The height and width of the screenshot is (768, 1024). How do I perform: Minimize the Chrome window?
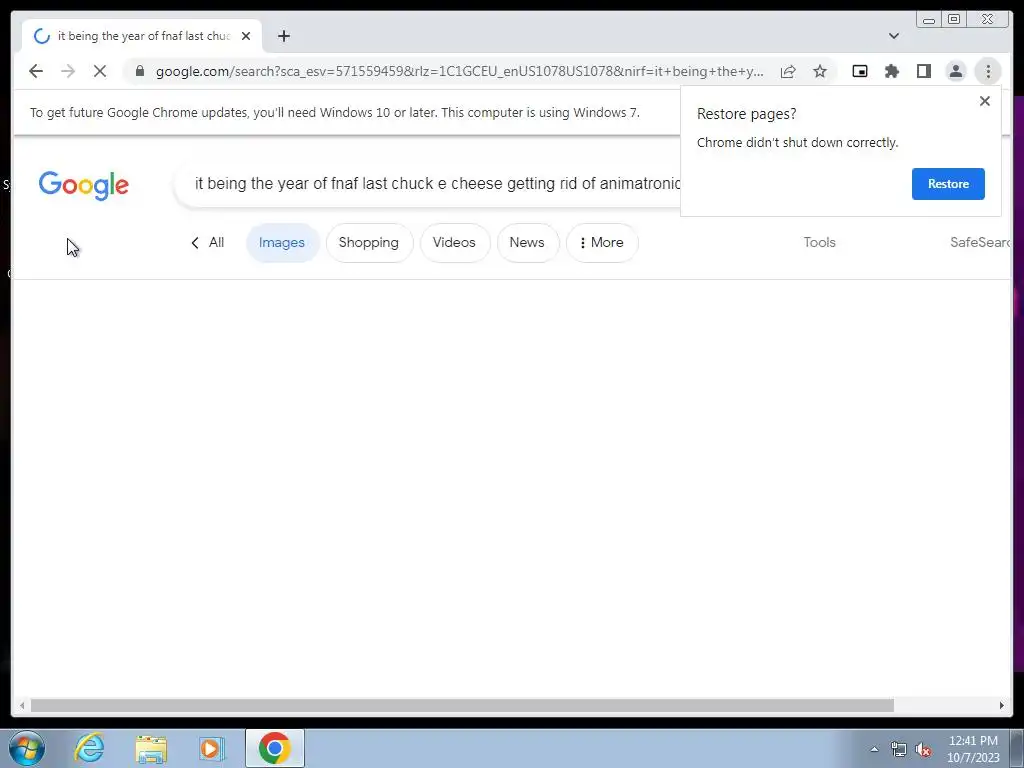pyautogui.click(x=929, y=20)
